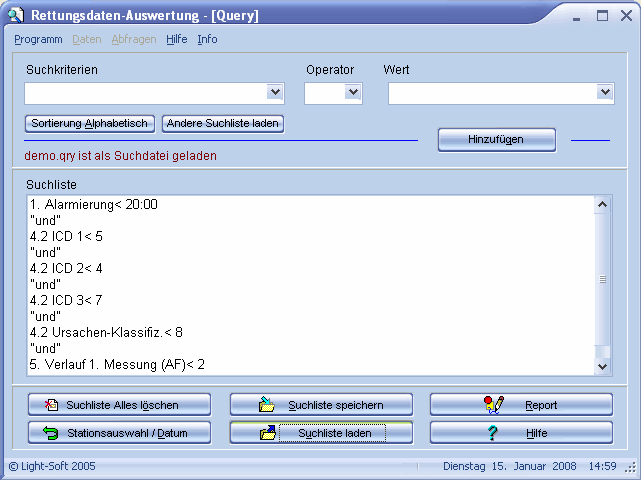The width and height of the screenshot is (641, 480).
Task: Click the Hinzufügen button
Action: [x=497, y=139]
